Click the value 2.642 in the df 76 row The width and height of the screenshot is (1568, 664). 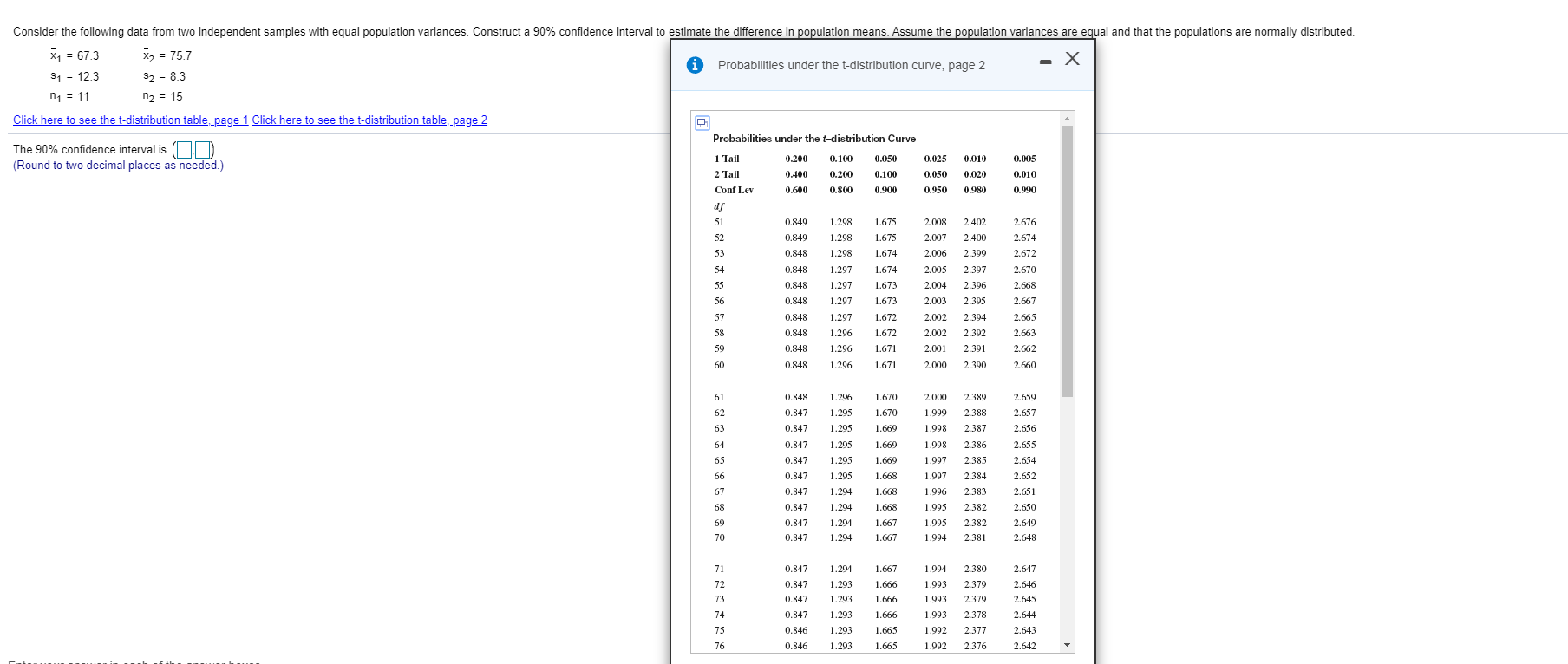tap(1024, 646)
